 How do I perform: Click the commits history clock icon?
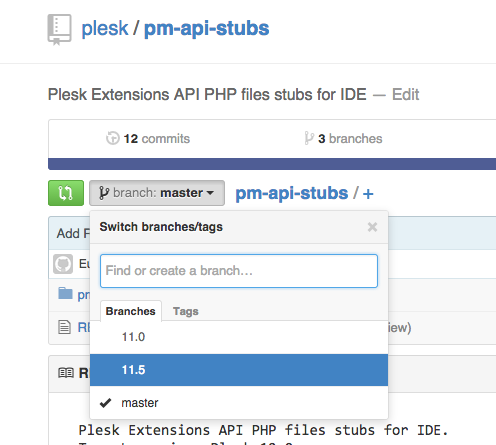click(x=113, y=138)
